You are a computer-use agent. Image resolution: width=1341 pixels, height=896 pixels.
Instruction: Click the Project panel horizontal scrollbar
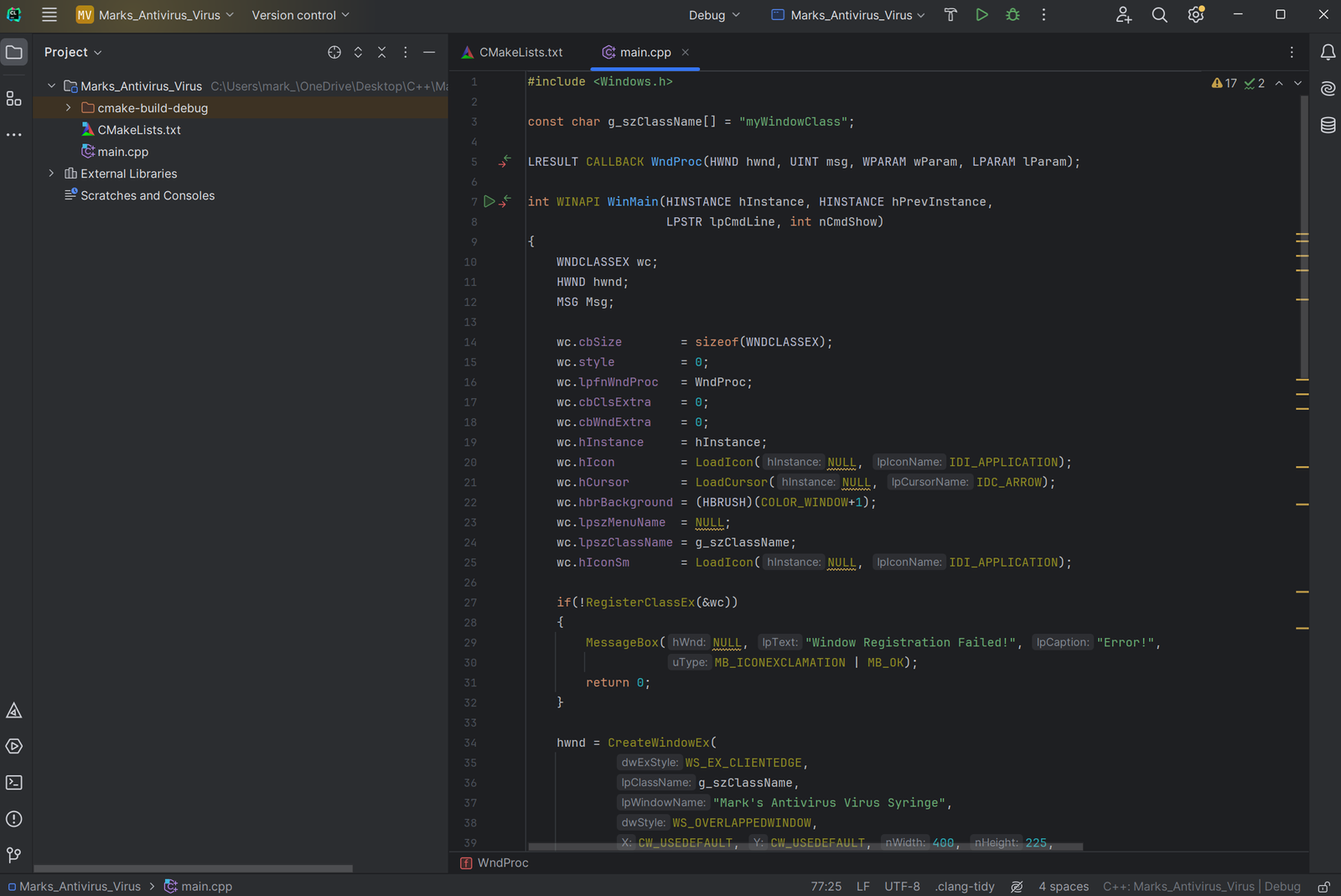click(x=193, y=868)
